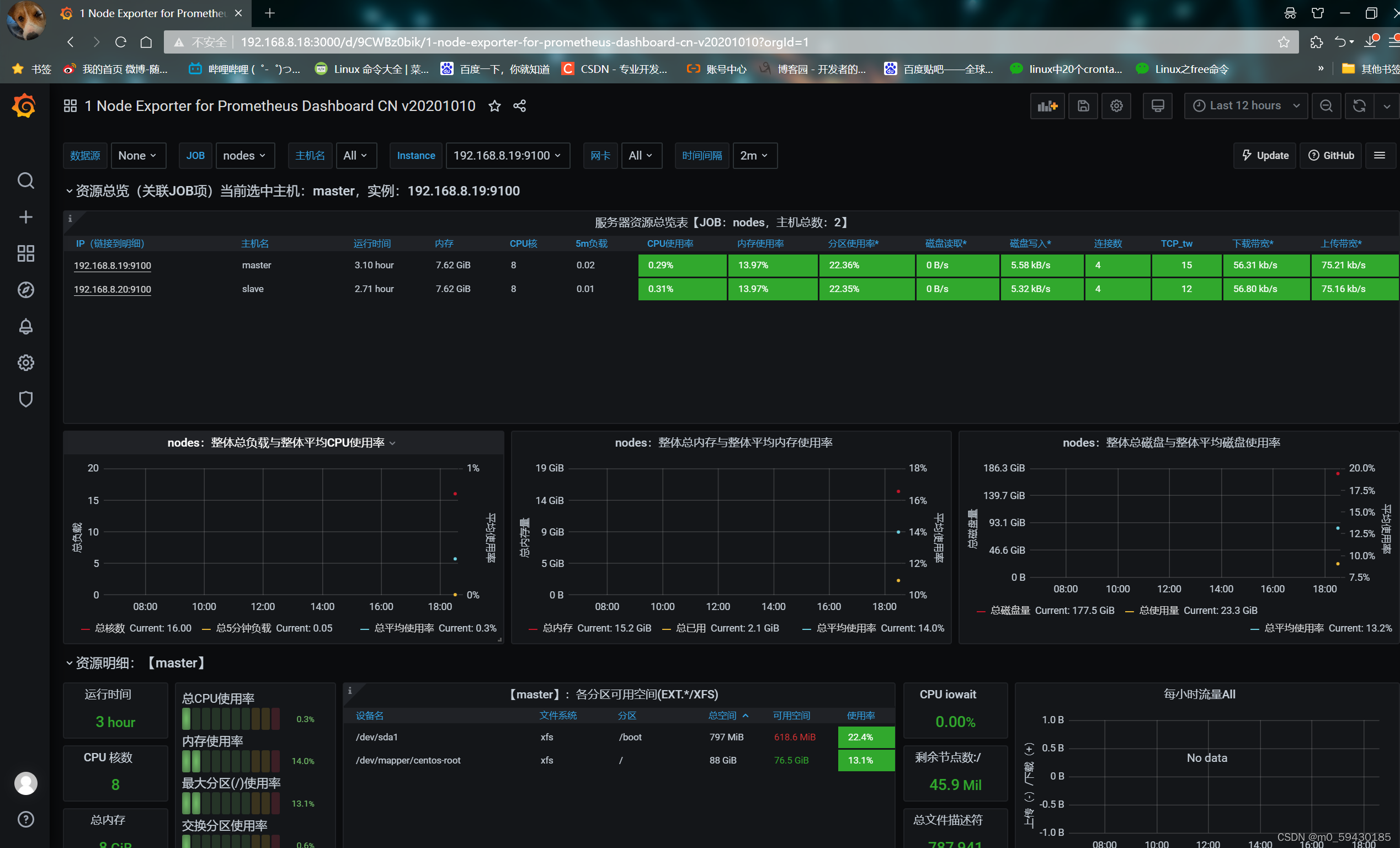
Task: Open the user profile avatar
Action: 25,783
